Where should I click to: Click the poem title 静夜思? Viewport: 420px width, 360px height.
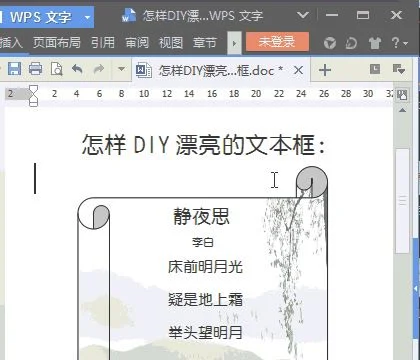(x=202, y=216)
